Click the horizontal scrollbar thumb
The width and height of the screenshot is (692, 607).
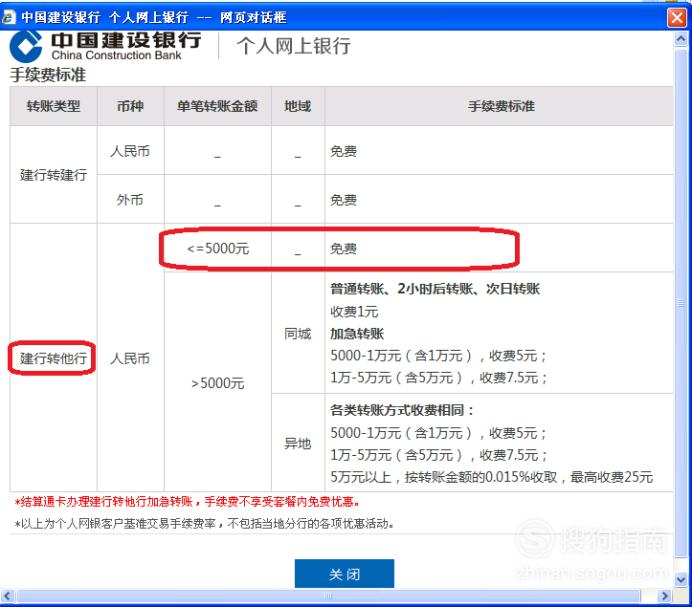coord(327,596)
